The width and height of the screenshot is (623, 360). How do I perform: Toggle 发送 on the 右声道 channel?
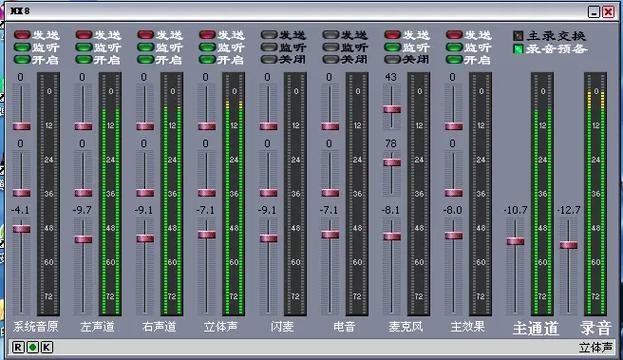(x=145, y=35)
